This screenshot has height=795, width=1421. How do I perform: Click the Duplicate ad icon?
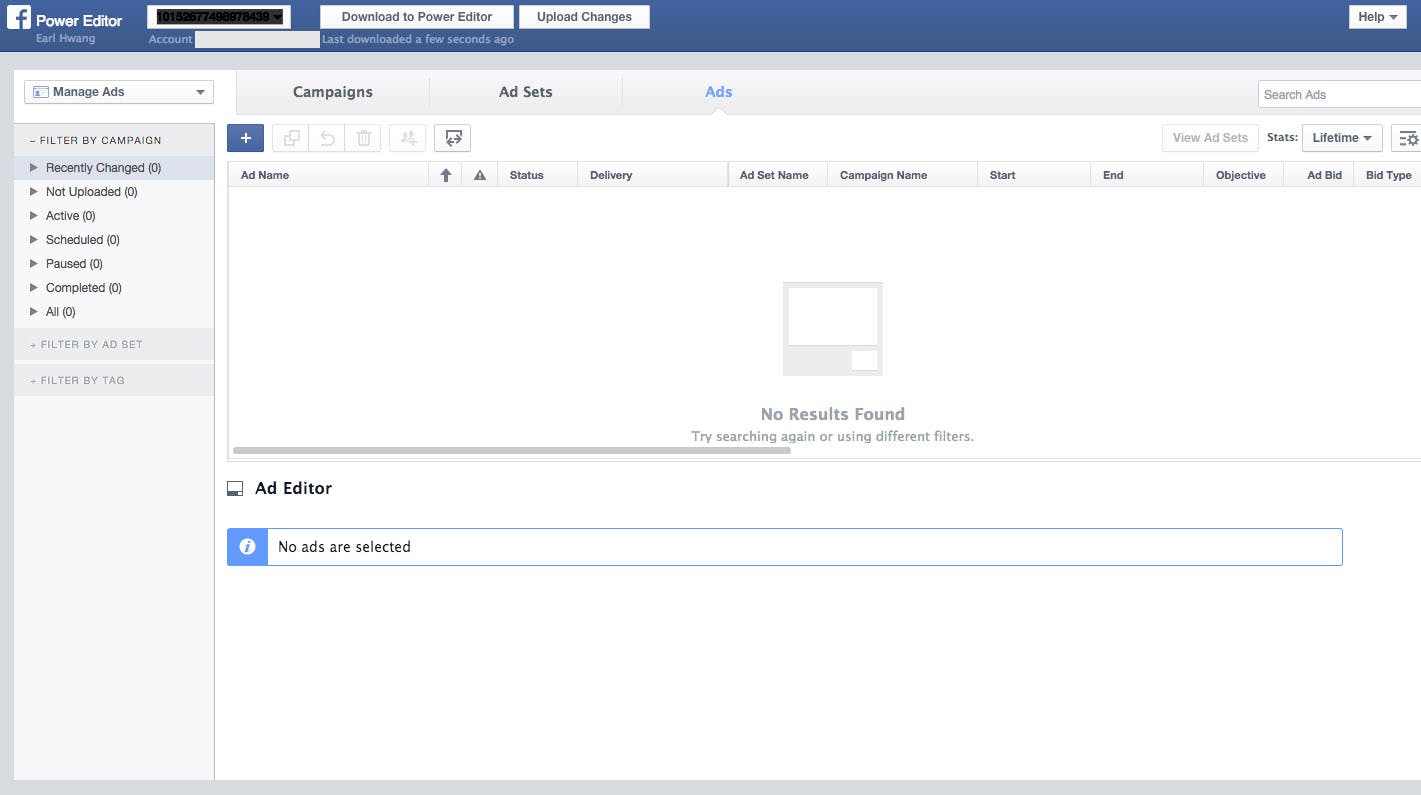pyautogui.click(x=291, y=138)
